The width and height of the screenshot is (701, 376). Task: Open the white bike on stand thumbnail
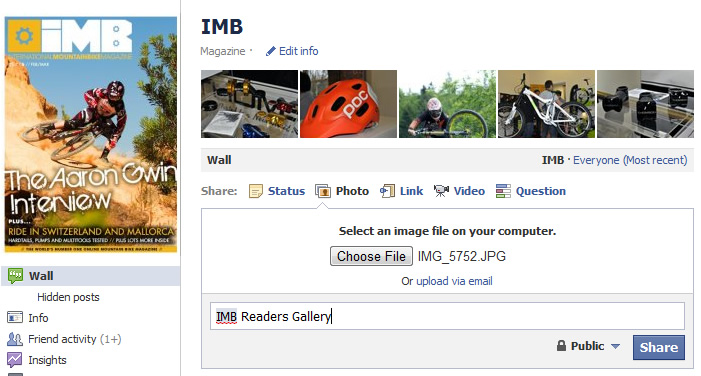pyautogui.click(x=546, y=104)
